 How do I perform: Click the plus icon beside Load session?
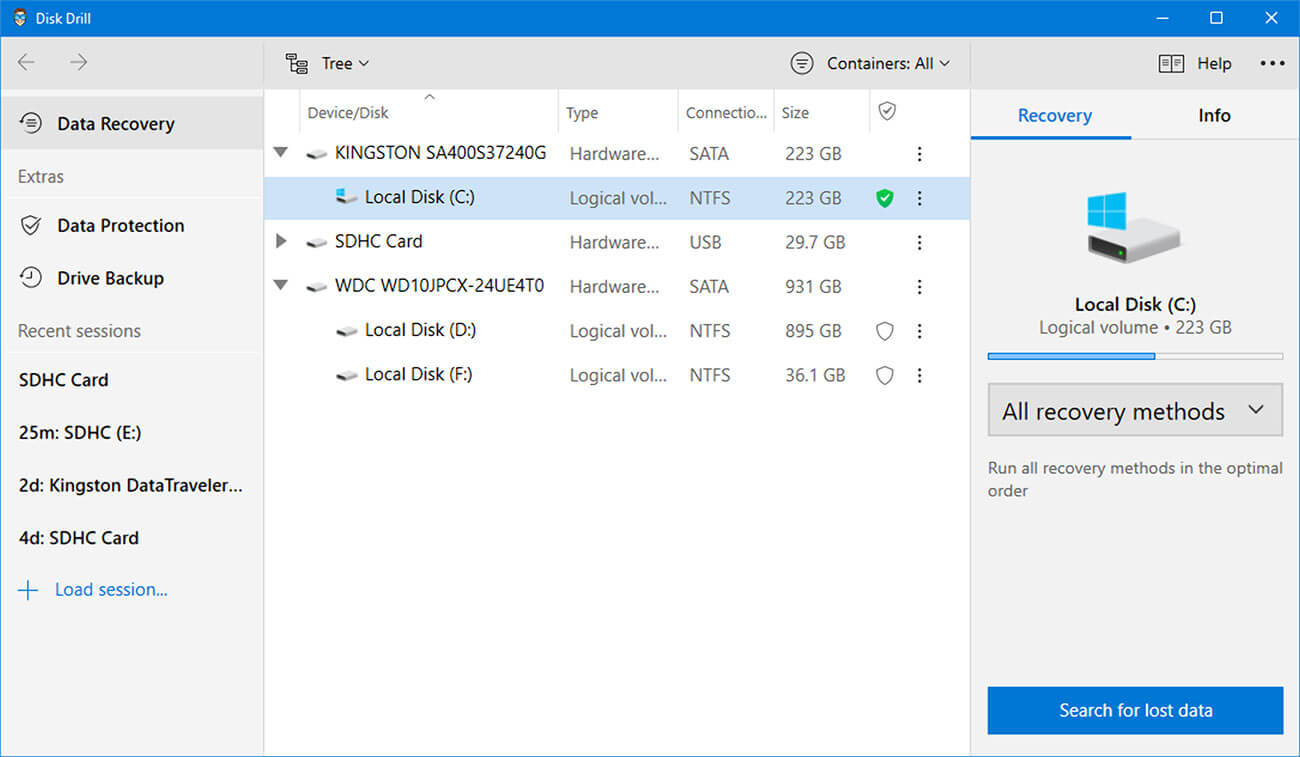pyautogui.click(x=28, y=590)
